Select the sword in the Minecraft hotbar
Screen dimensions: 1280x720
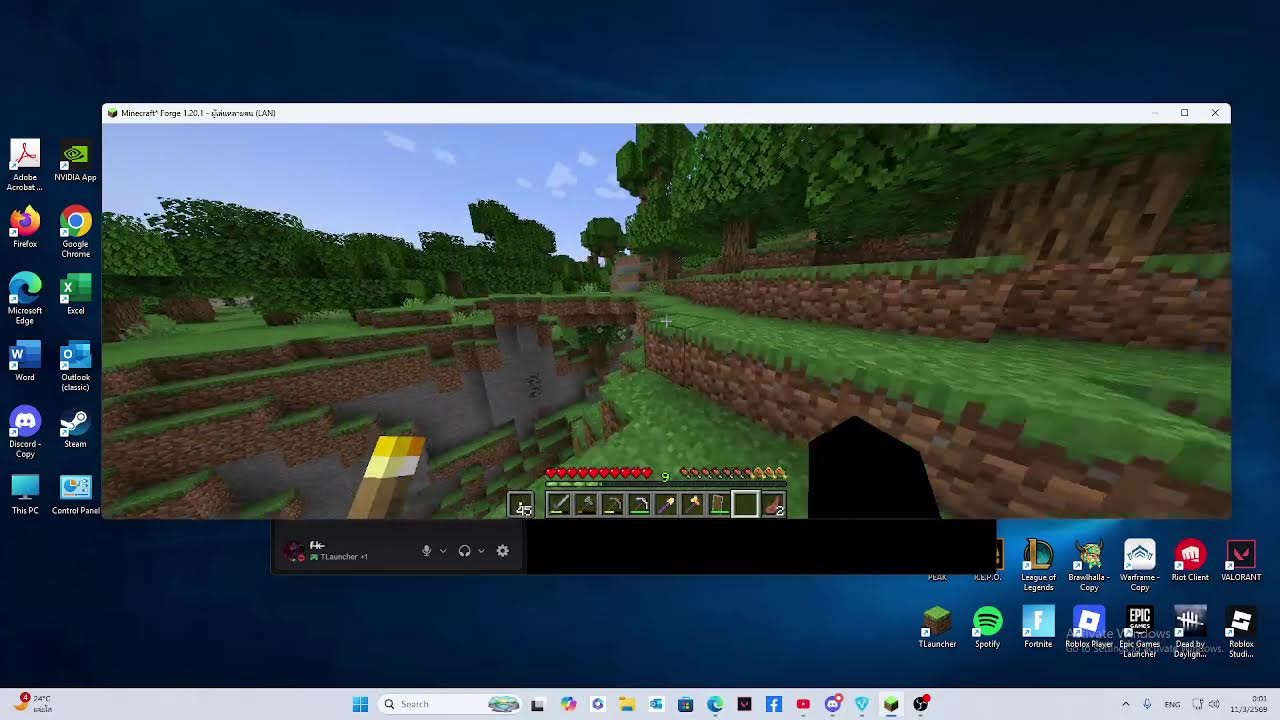click(559, 505)
